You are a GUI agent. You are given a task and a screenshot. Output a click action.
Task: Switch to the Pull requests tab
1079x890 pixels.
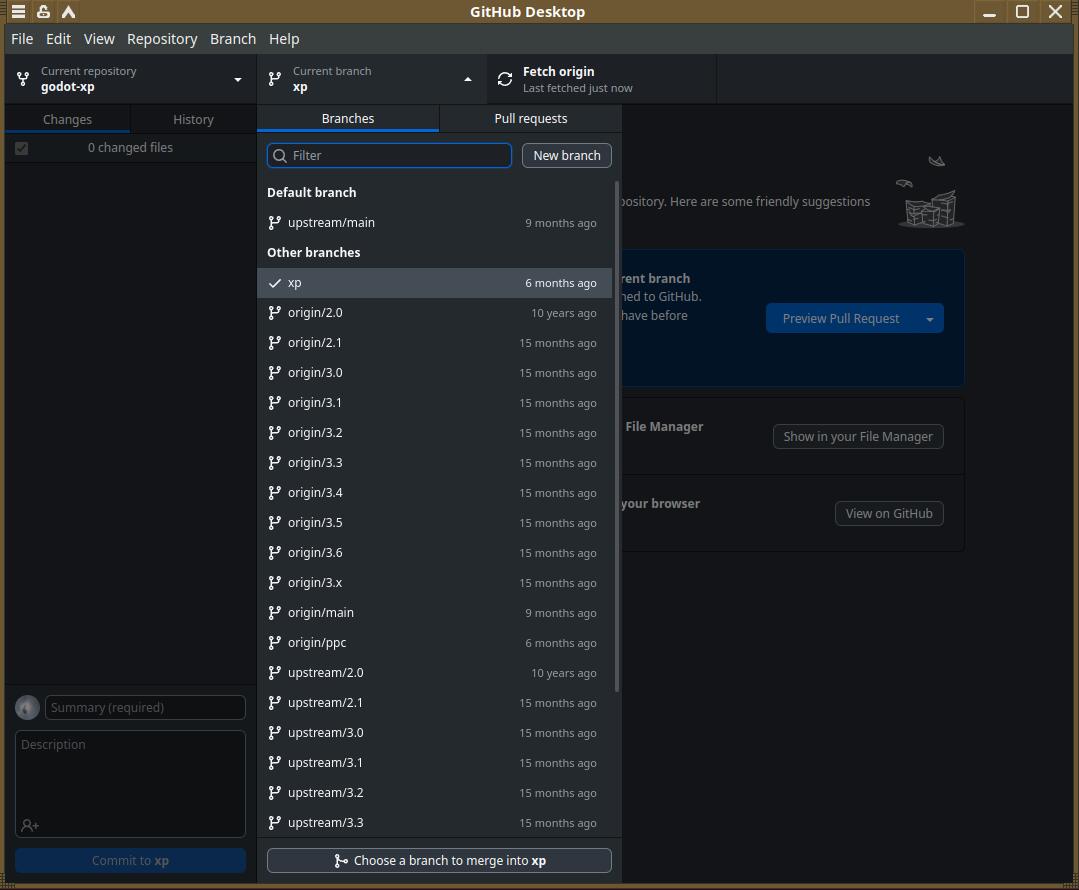(x=531, y=118)
